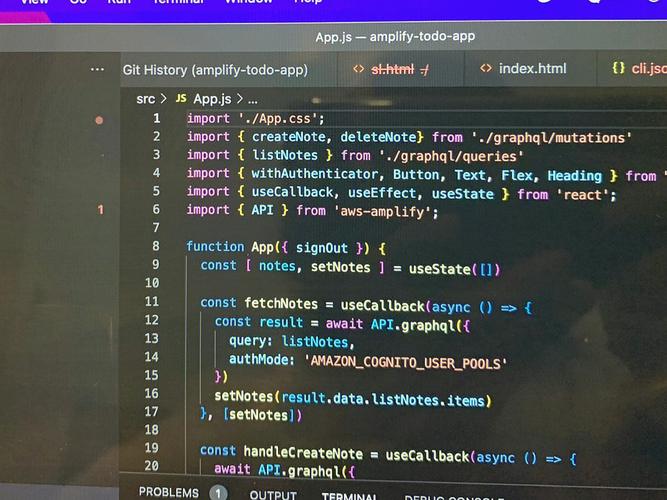
Task: Switch to the index.html tab
Action: [x=532, y=69]
